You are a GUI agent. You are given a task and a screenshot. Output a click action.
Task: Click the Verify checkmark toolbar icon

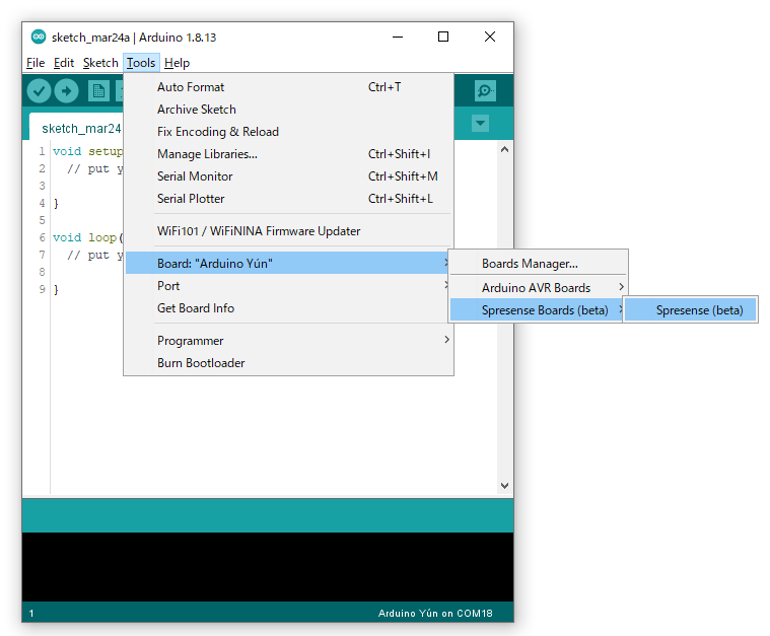tap(39, 91)
